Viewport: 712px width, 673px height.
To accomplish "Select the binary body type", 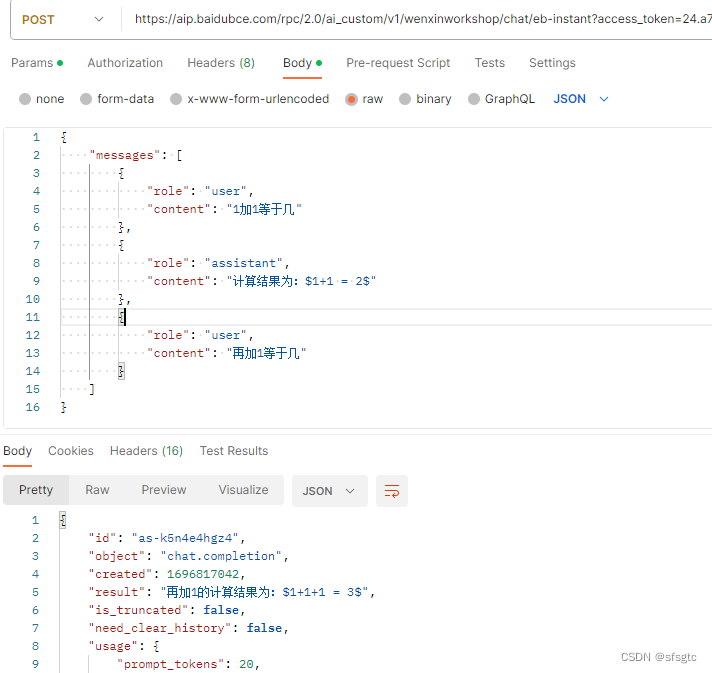I will point(425,99).
